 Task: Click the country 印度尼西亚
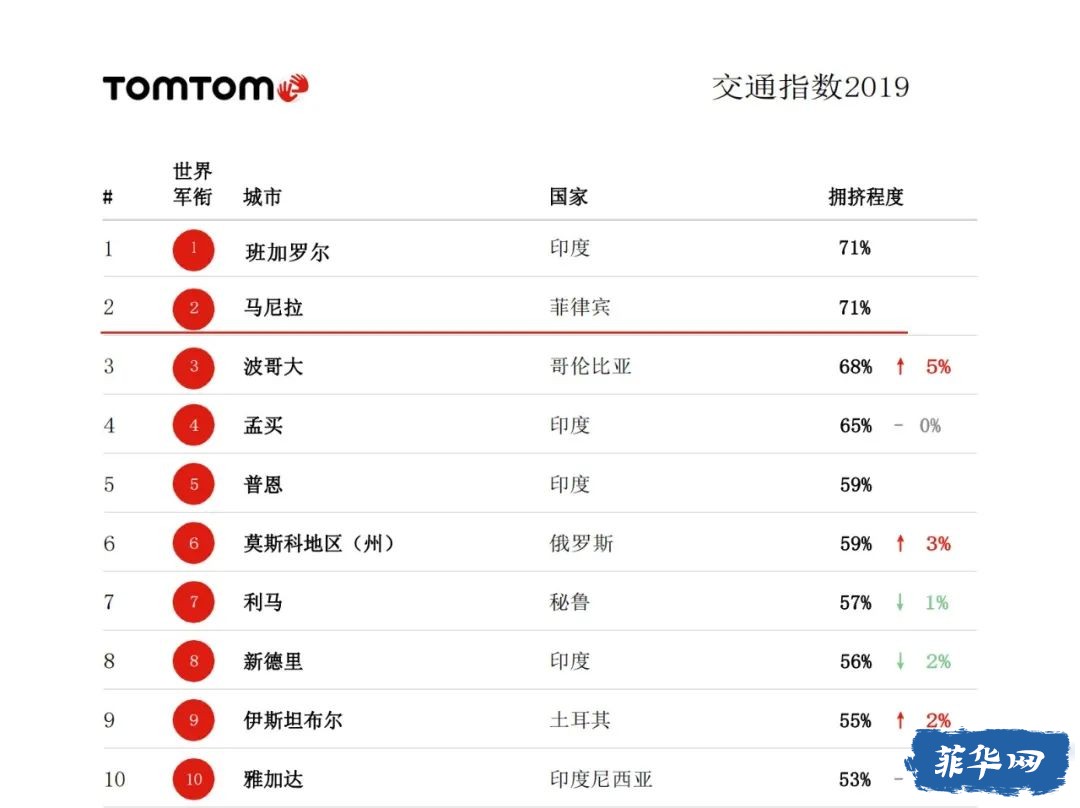601,779
